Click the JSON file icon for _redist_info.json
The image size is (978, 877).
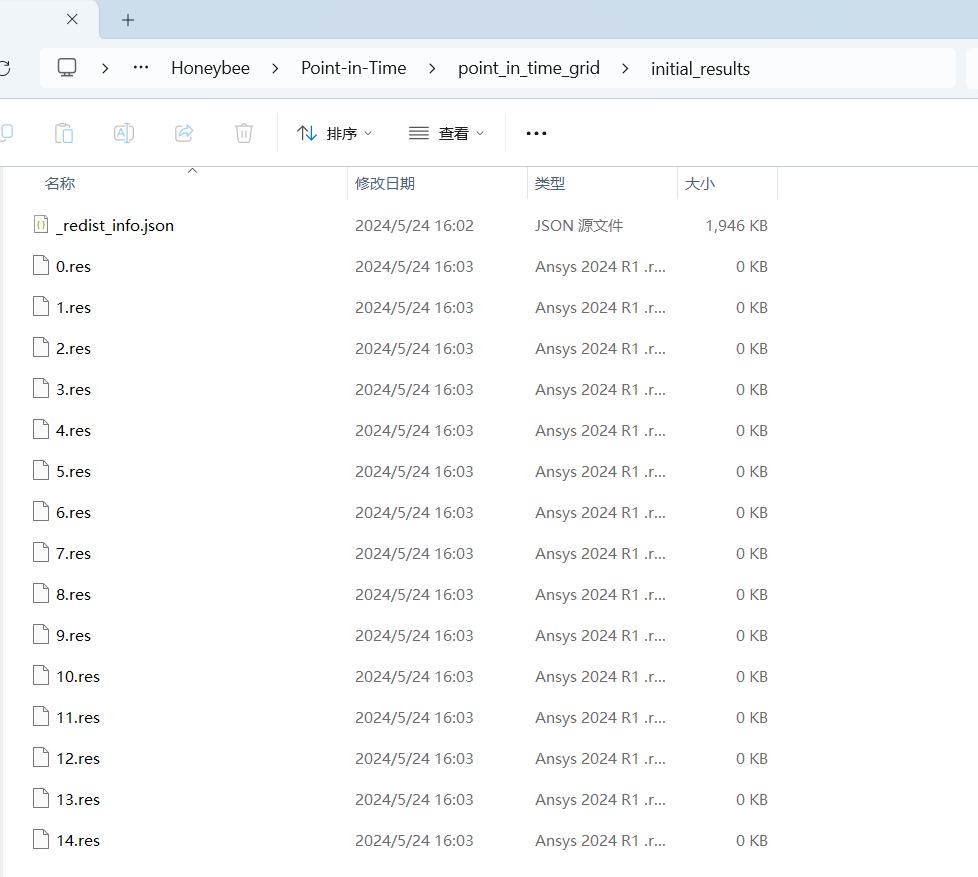pos(41,225)
